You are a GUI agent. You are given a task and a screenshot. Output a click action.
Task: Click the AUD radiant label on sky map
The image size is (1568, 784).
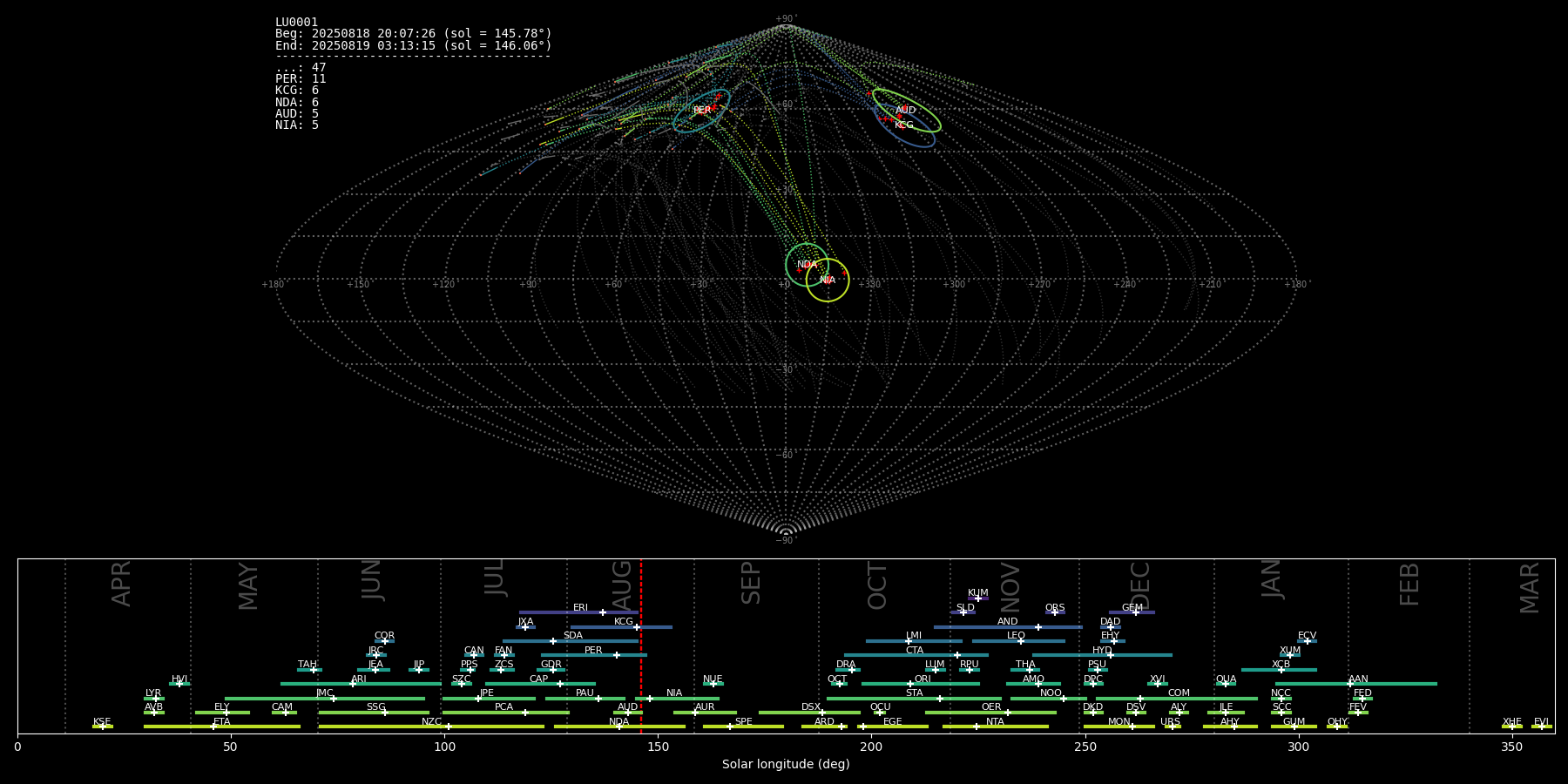point(906,111)
